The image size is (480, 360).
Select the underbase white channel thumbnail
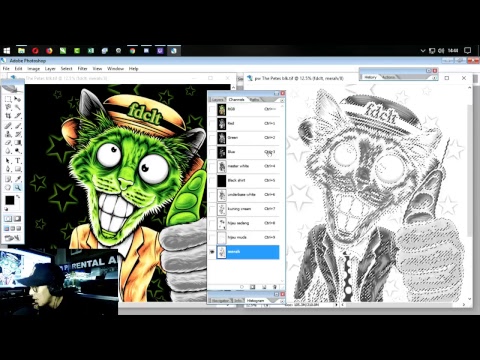point(222,195)
